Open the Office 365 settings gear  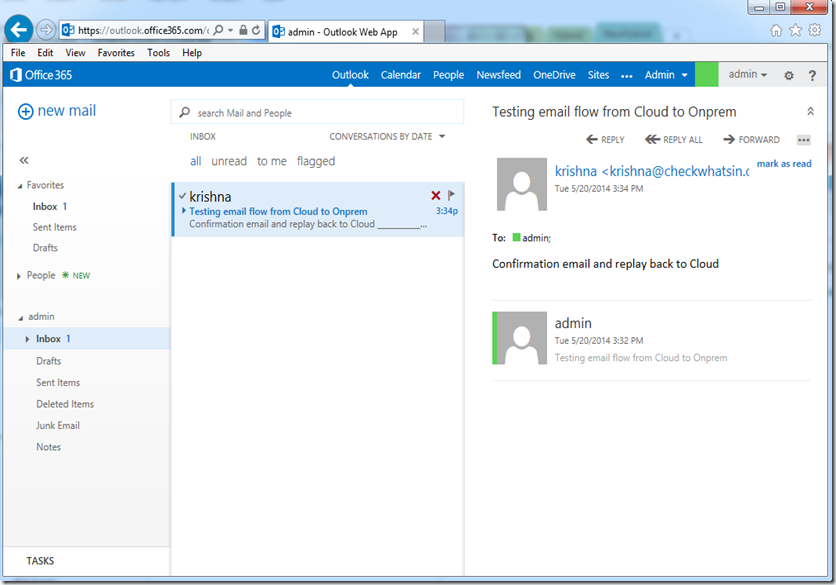[x=789, y=75]
